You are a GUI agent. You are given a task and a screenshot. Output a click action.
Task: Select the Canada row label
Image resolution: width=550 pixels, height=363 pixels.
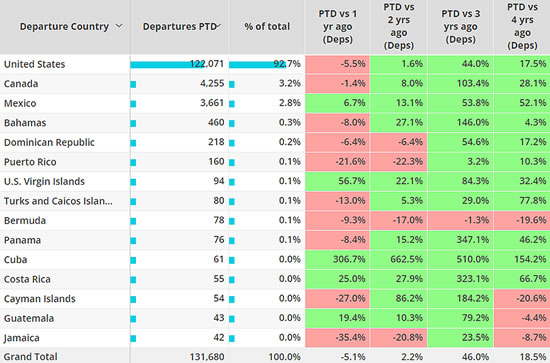point(21,84)
